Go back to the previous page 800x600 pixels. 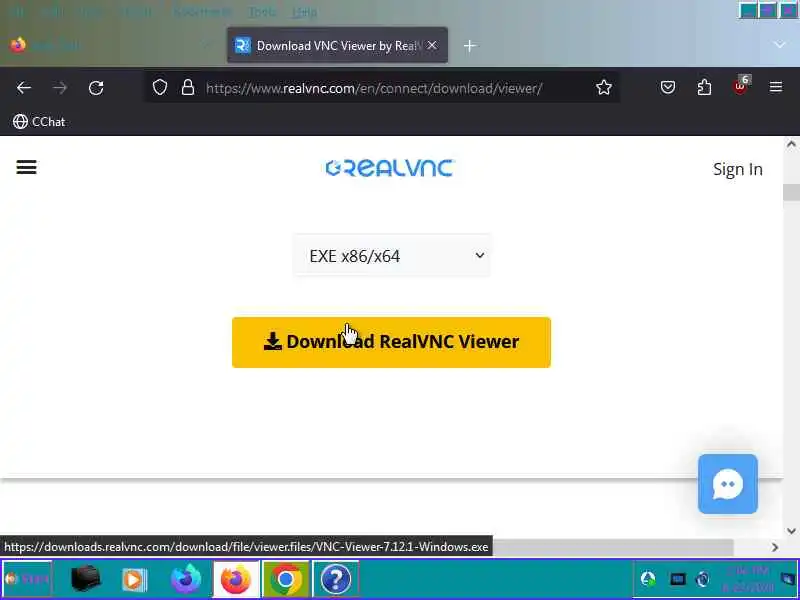[23, 88]
